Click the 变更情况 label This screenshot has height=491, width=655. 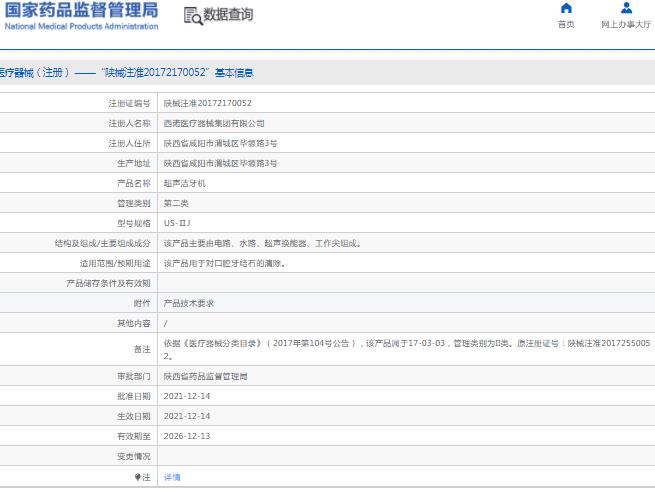coord(134,456)
